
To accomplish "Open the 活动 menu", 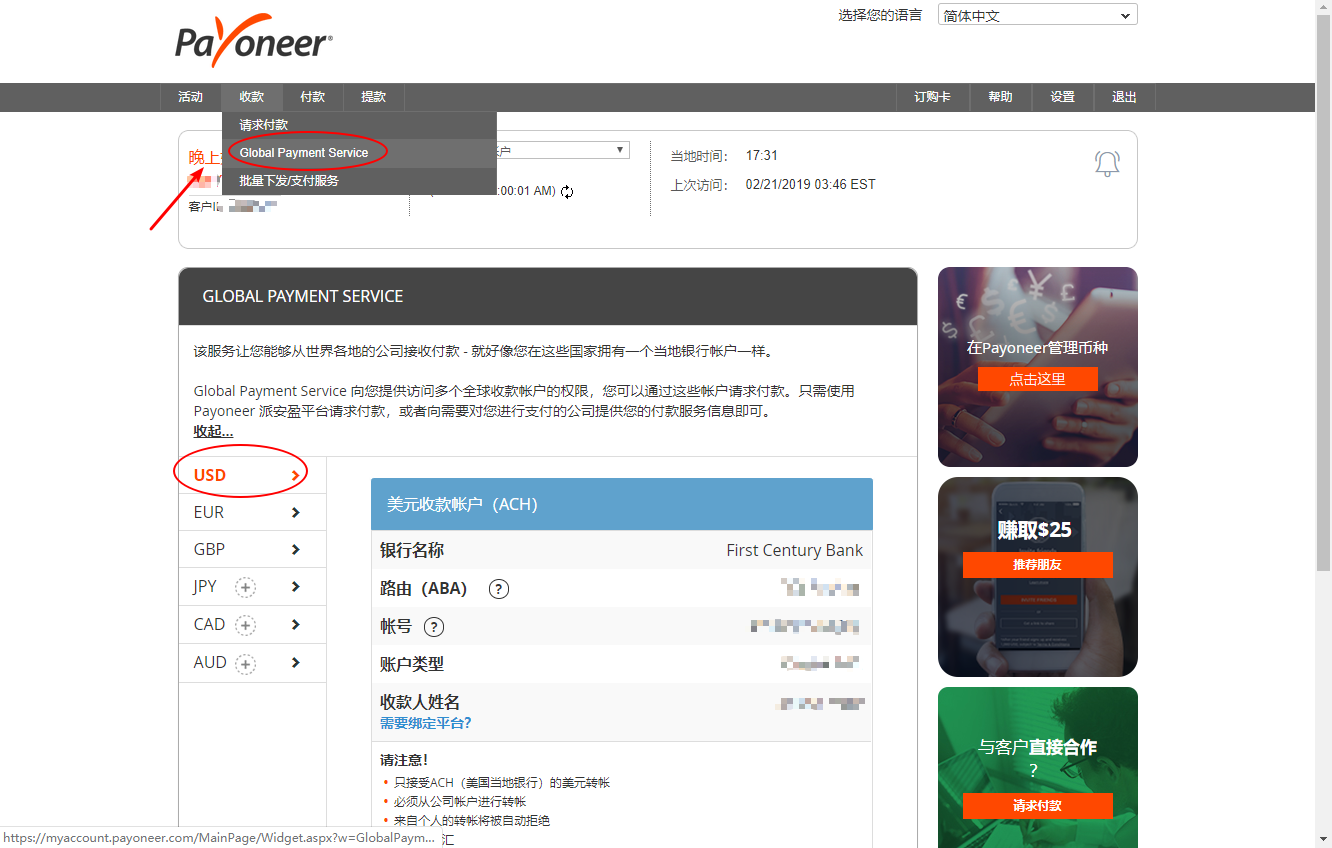I will 191,97.
